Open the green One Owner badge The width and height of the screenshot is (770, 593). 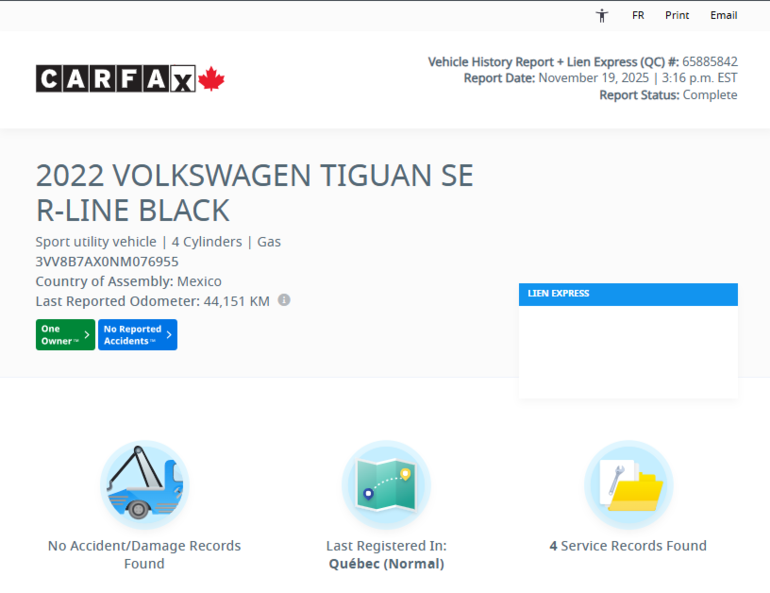coord(65,334)
